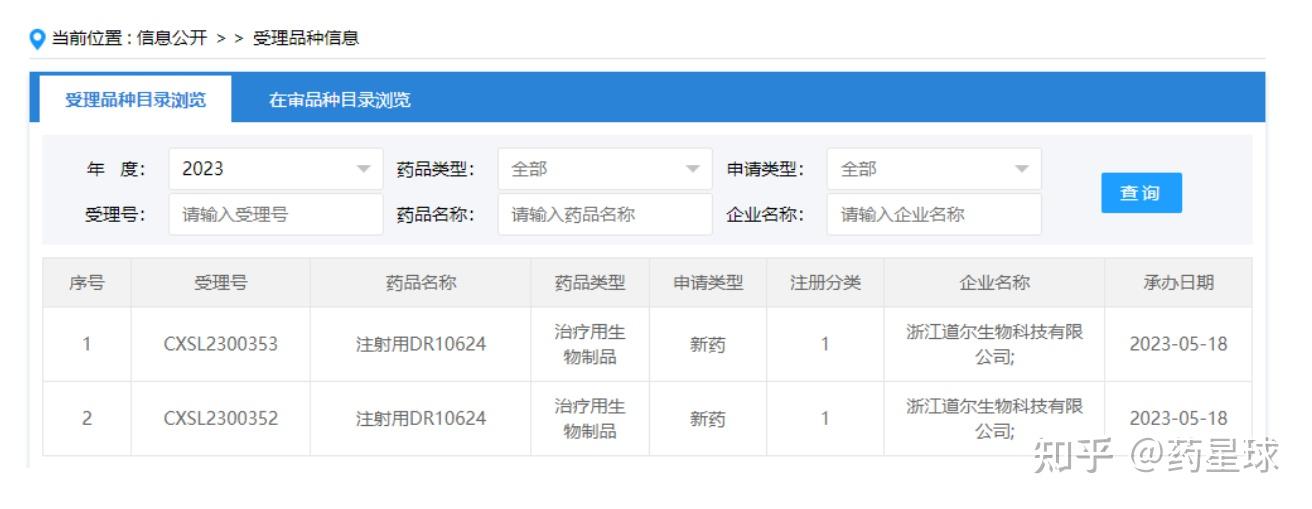Expand the 药品类型 dropdown set to 全部
This screenshot has height=509, width=1312.
[605, 169]
